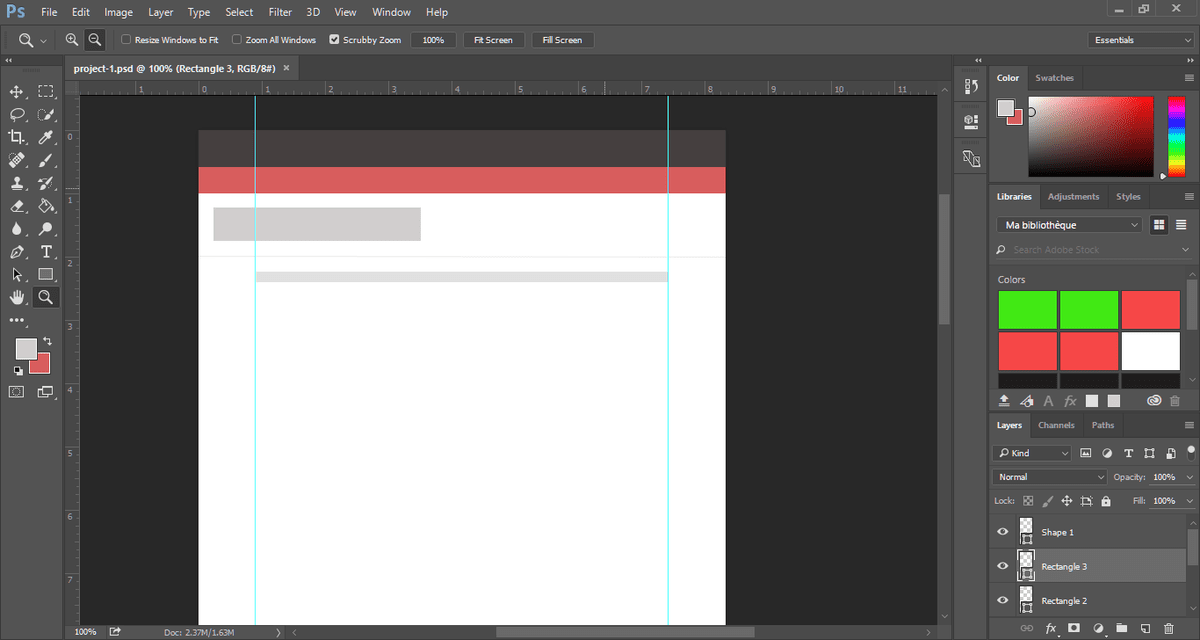Pick the white swatch in Libraries Colors
The height and width of the screenshot is (640, 1200).
1150,351
